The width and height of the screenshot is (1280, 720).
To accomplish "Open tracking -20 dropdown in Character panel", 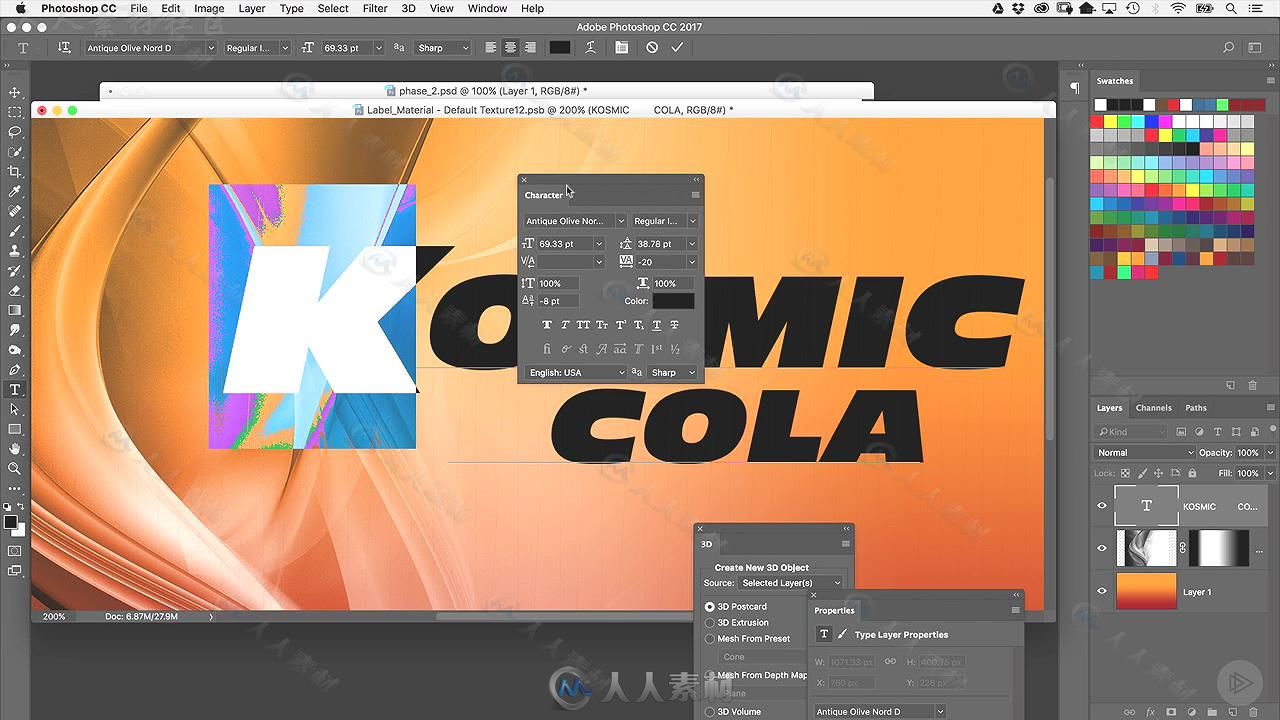I will pos(692,262).
